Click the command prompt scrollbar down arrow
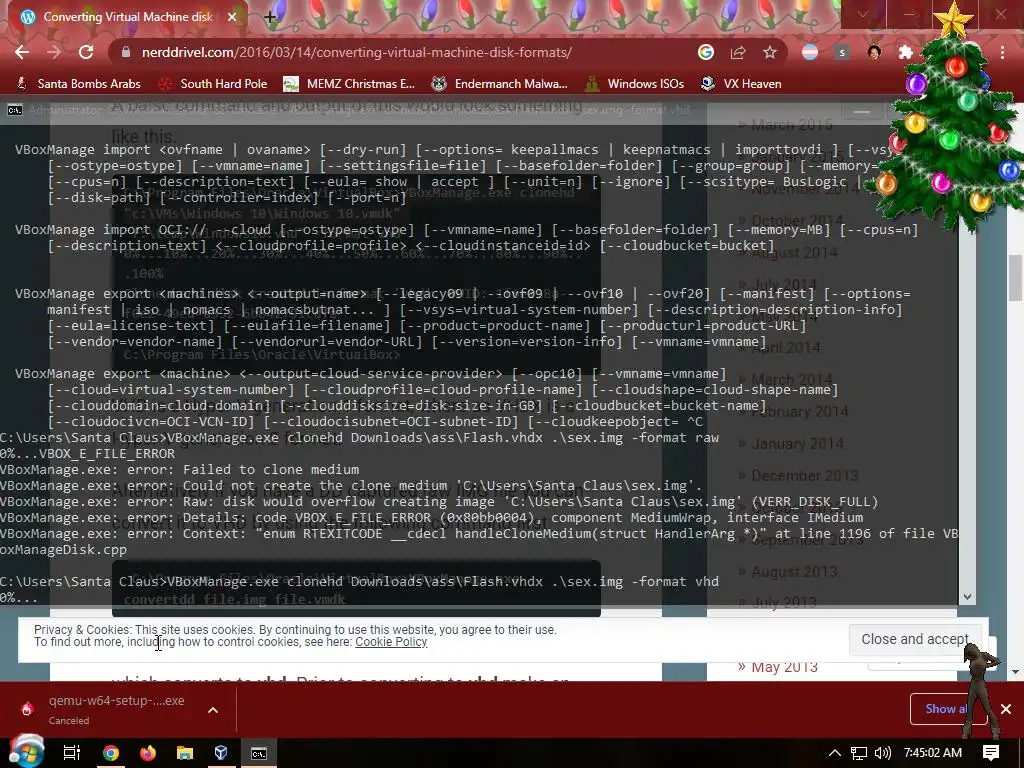The image size is (1024, 768). pos(967,596)
